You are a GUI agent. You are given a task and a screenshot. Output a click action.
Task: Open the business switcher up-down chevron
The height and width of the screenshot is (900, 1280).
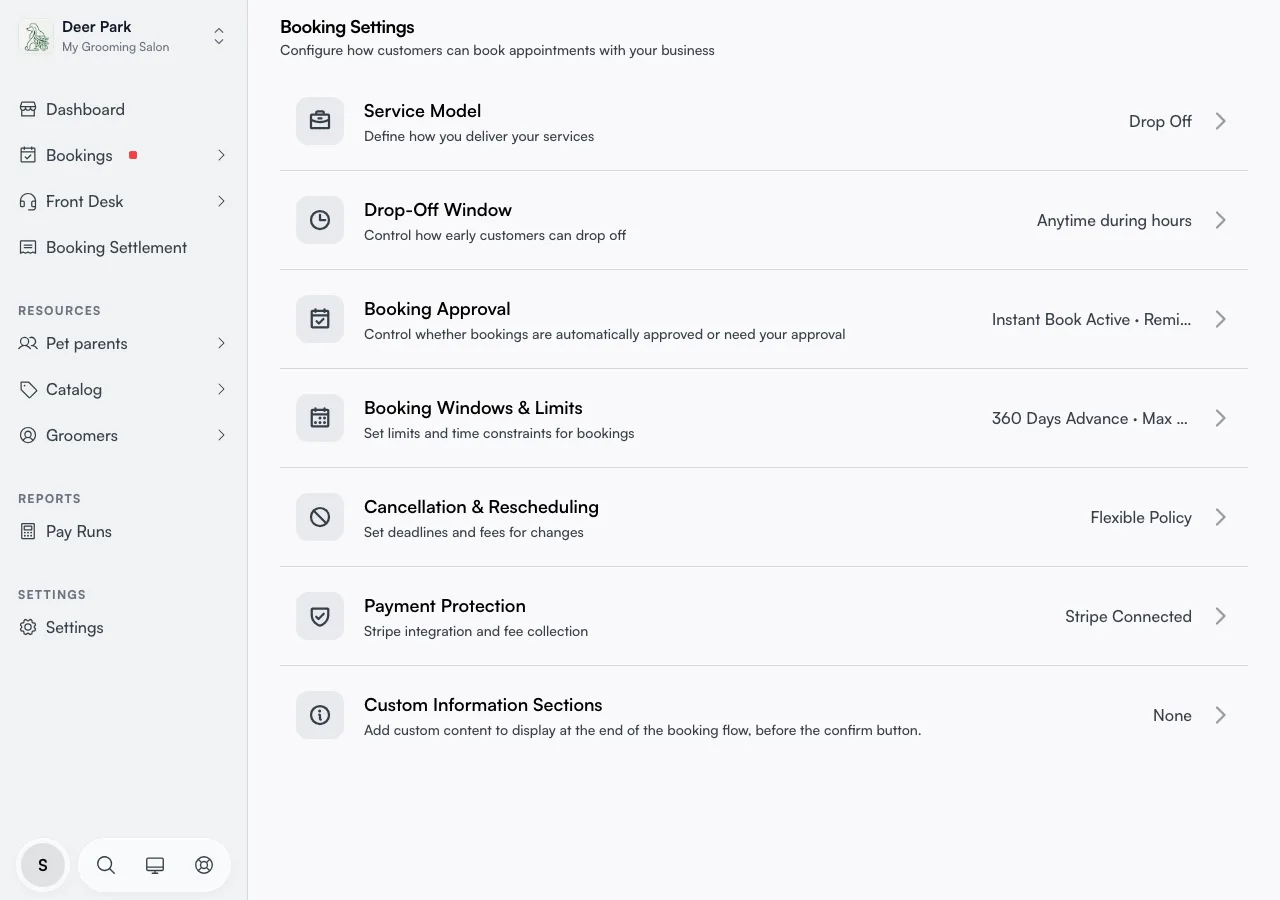[x=219, y=37]
